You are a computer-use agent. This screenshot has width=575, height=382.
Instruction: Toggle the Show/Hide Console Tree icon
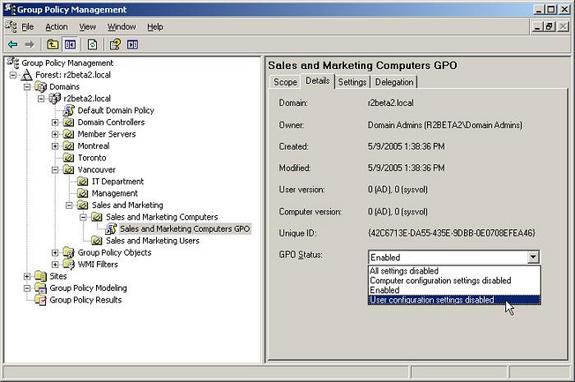pyautogui.click(x=70, y=45)
